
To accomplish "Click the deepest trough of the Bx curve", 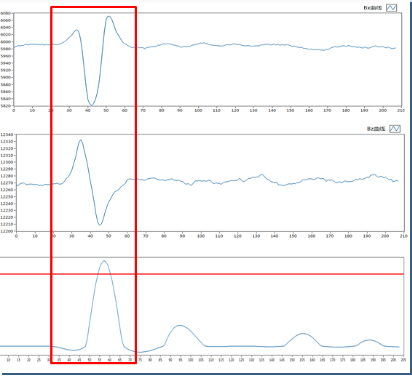I will pyautogui.click(x=91, y=104).
